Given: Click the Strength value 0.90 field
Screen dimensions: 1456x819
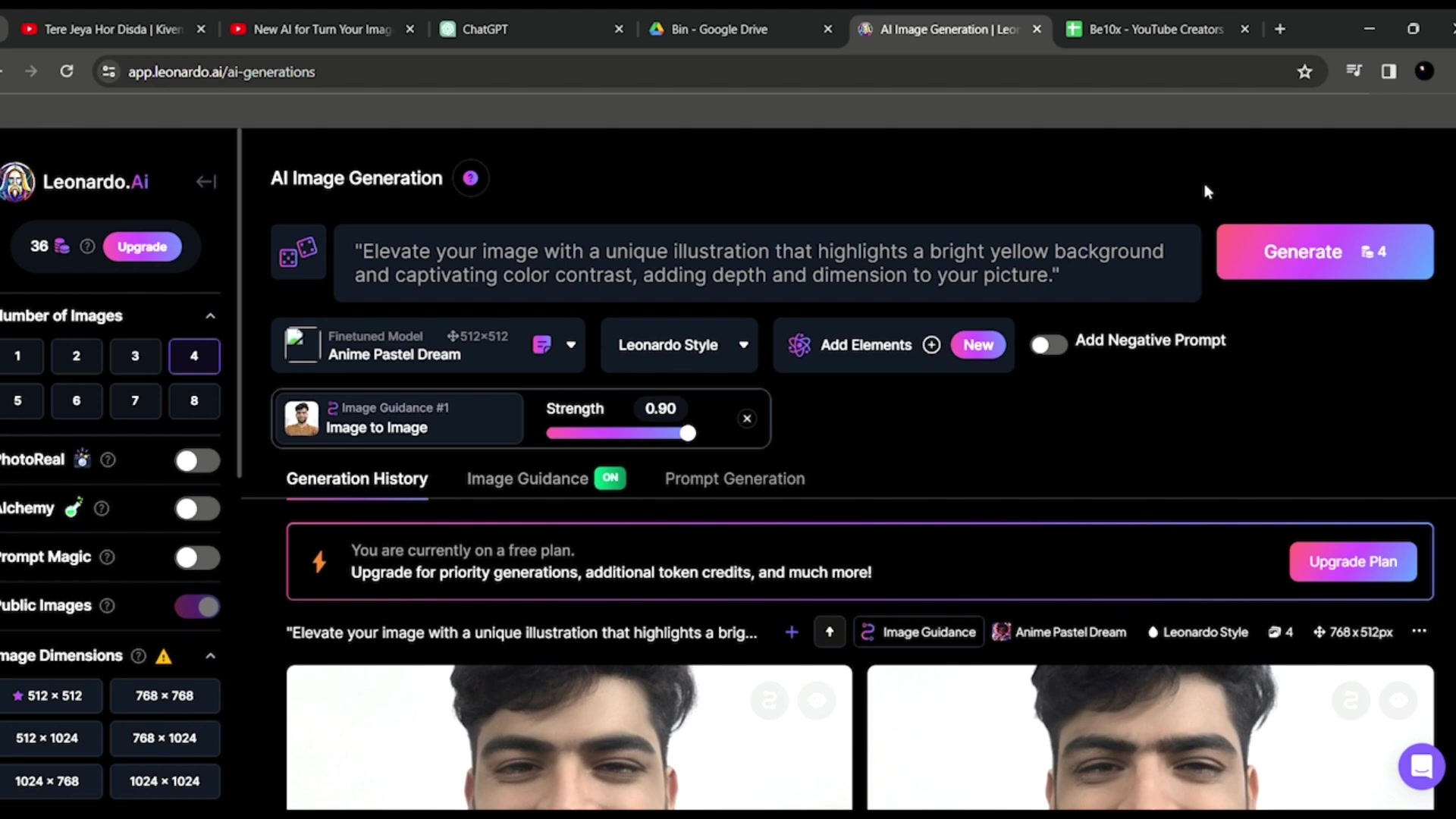Looking at the screenshot, I should click(661, 409).
